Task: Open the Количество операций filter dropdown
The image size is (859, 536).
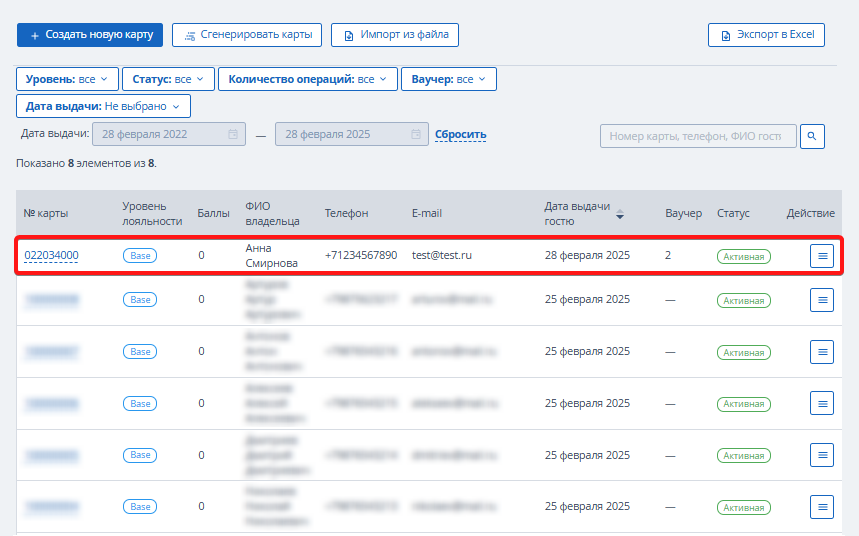Action: (308, 79)
